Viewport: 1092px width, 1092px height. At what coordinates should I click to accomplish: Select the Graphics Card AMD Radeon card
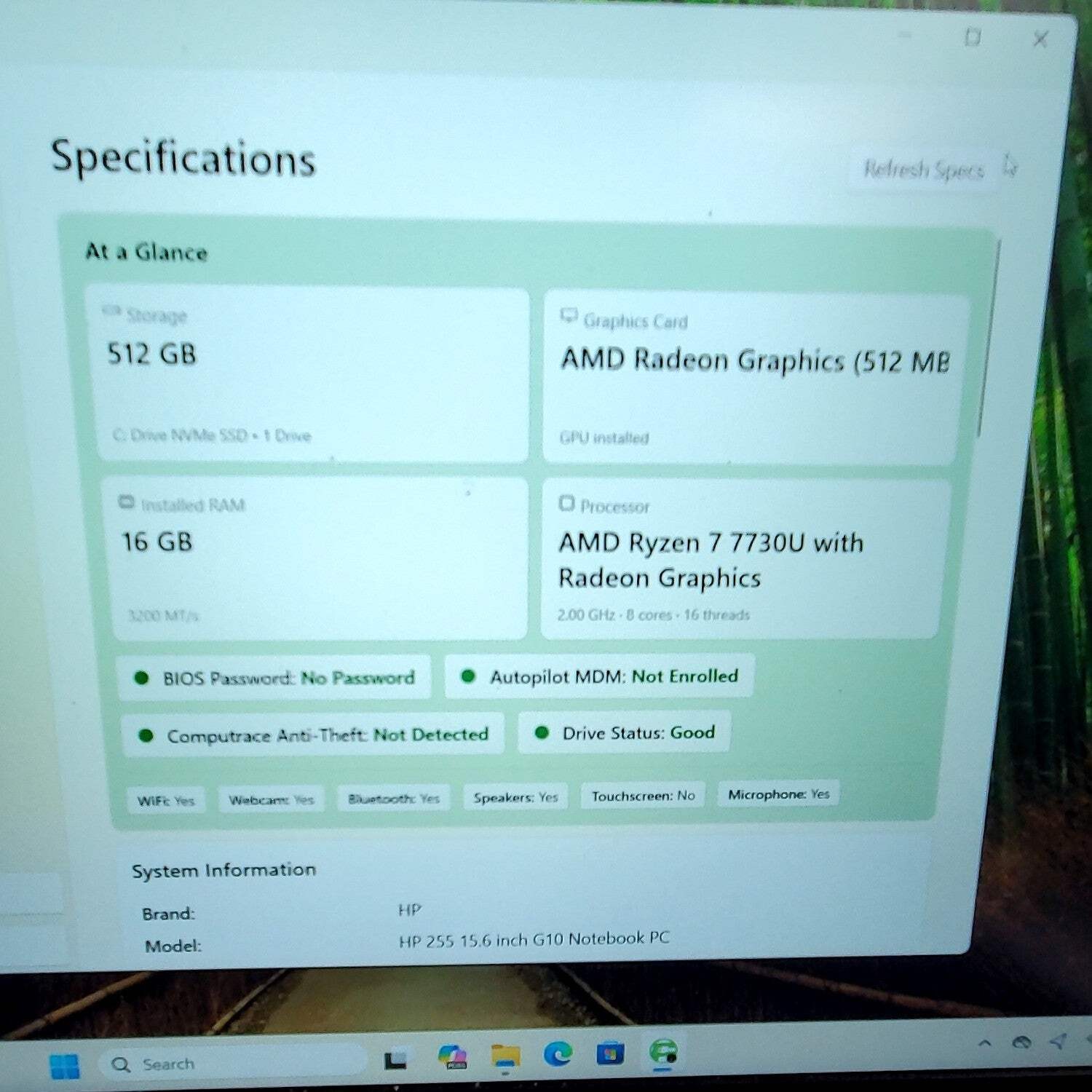[x=757, y=379]
